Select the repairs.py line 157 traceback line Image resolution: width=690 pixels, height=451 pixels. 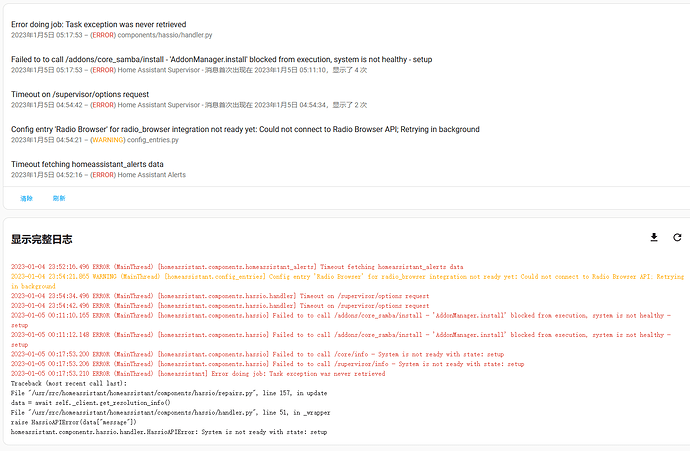coord(169,392)
